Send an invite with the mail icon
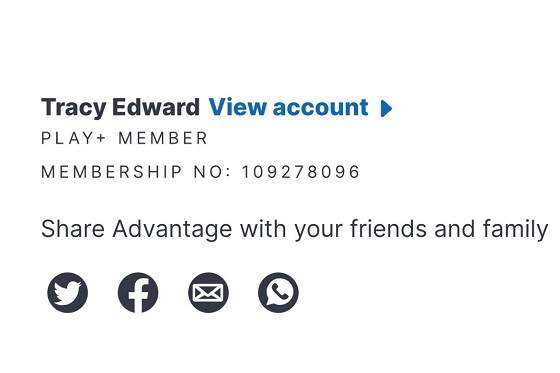560x373 pixels. [x=208, y=293]
